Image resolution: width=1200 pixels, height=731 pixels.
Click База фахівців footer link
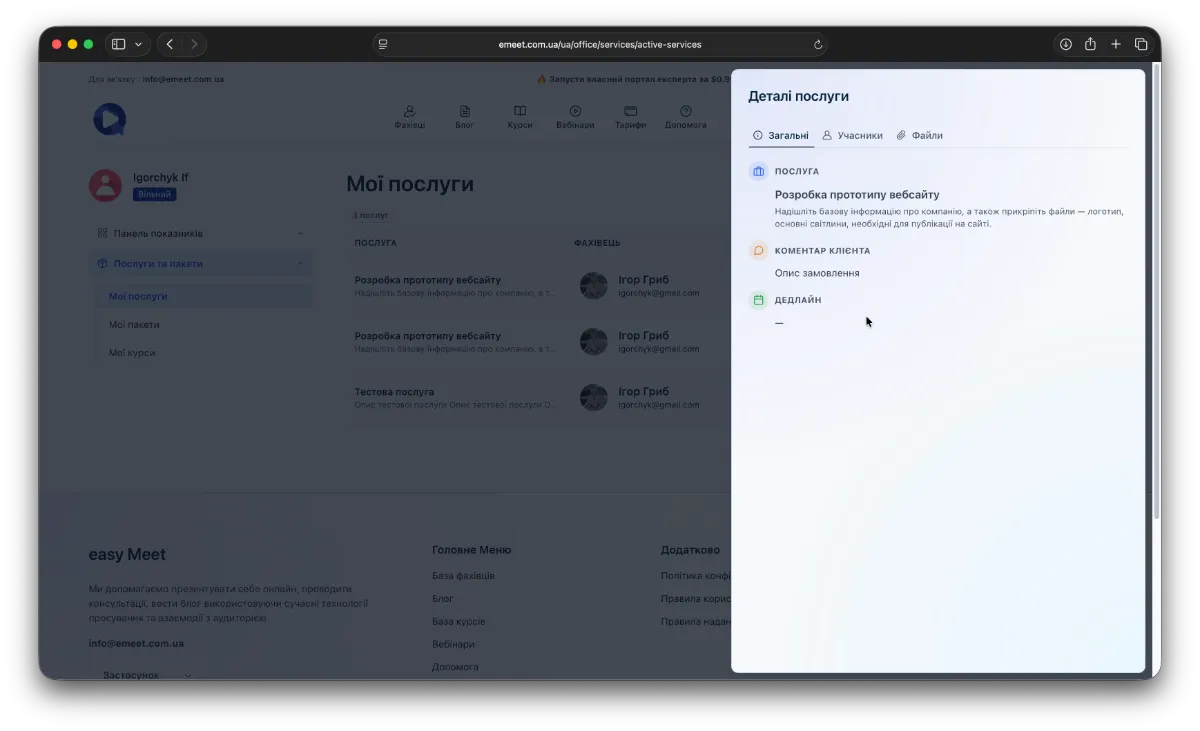(463, 576)
